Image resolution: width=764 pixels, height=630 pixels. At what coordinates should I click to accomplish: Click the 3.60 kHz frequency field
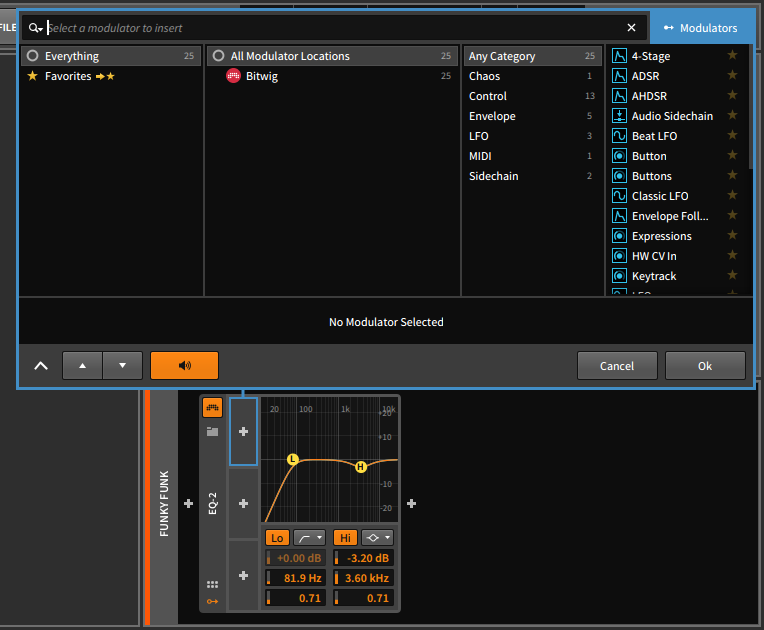pos(363,578)
